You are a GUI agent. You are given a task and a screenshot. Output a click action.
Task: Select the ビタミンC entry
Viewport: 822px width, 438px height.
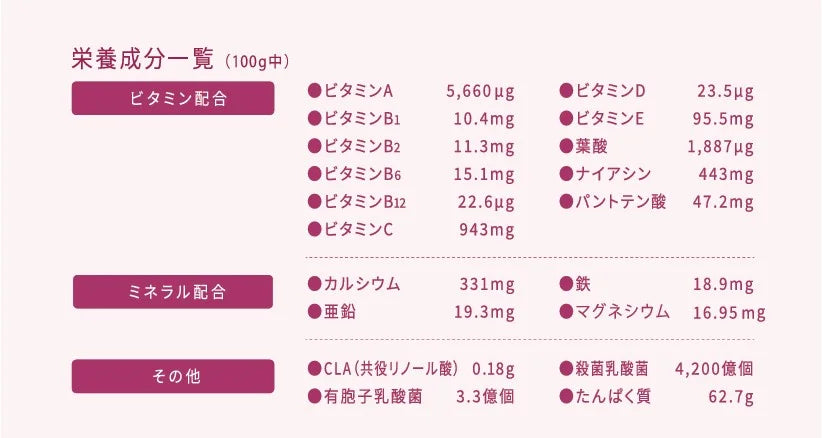(358, 230)
